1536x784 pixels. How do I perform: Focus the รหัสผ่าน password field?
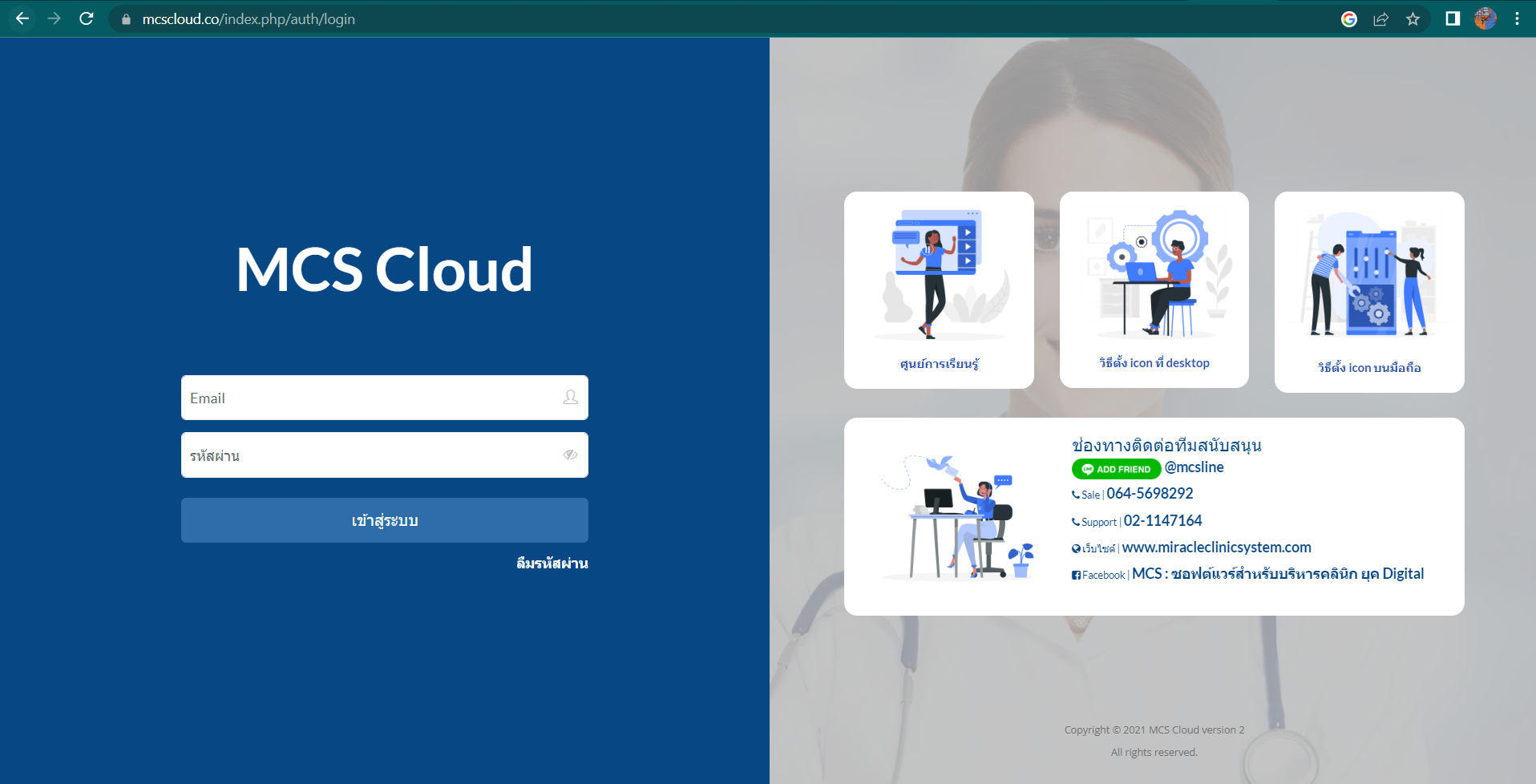coord(385,455)
